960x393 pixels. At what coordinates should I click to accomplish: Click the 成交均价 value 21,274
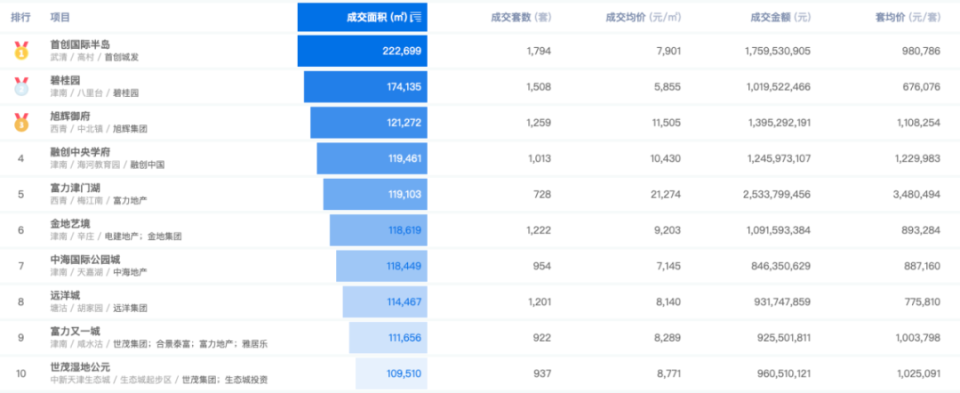coord(666,194)
